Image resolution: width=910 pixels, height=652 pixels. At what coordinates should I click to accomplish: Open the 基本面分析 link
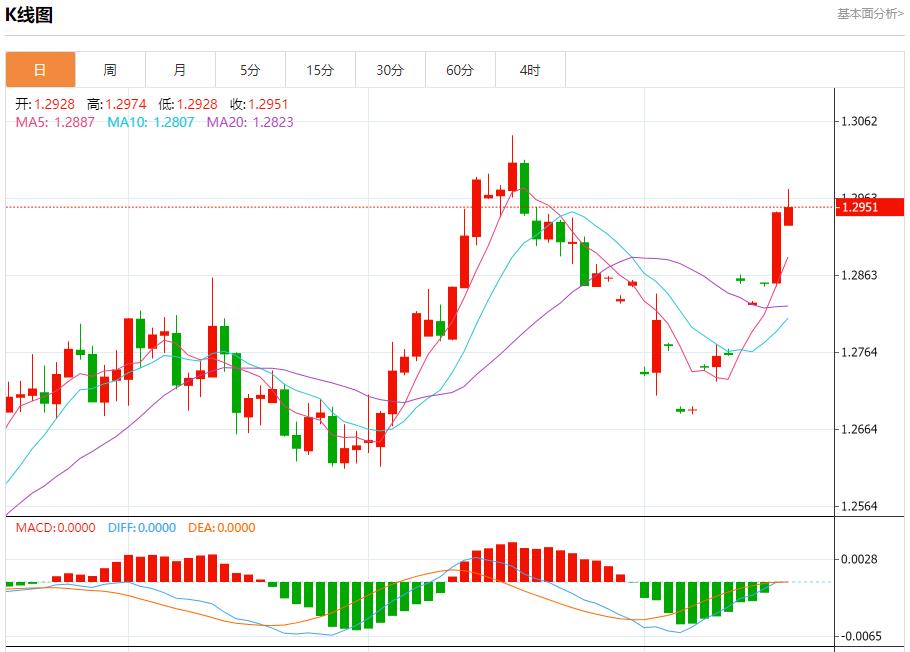tap(869, 14)
